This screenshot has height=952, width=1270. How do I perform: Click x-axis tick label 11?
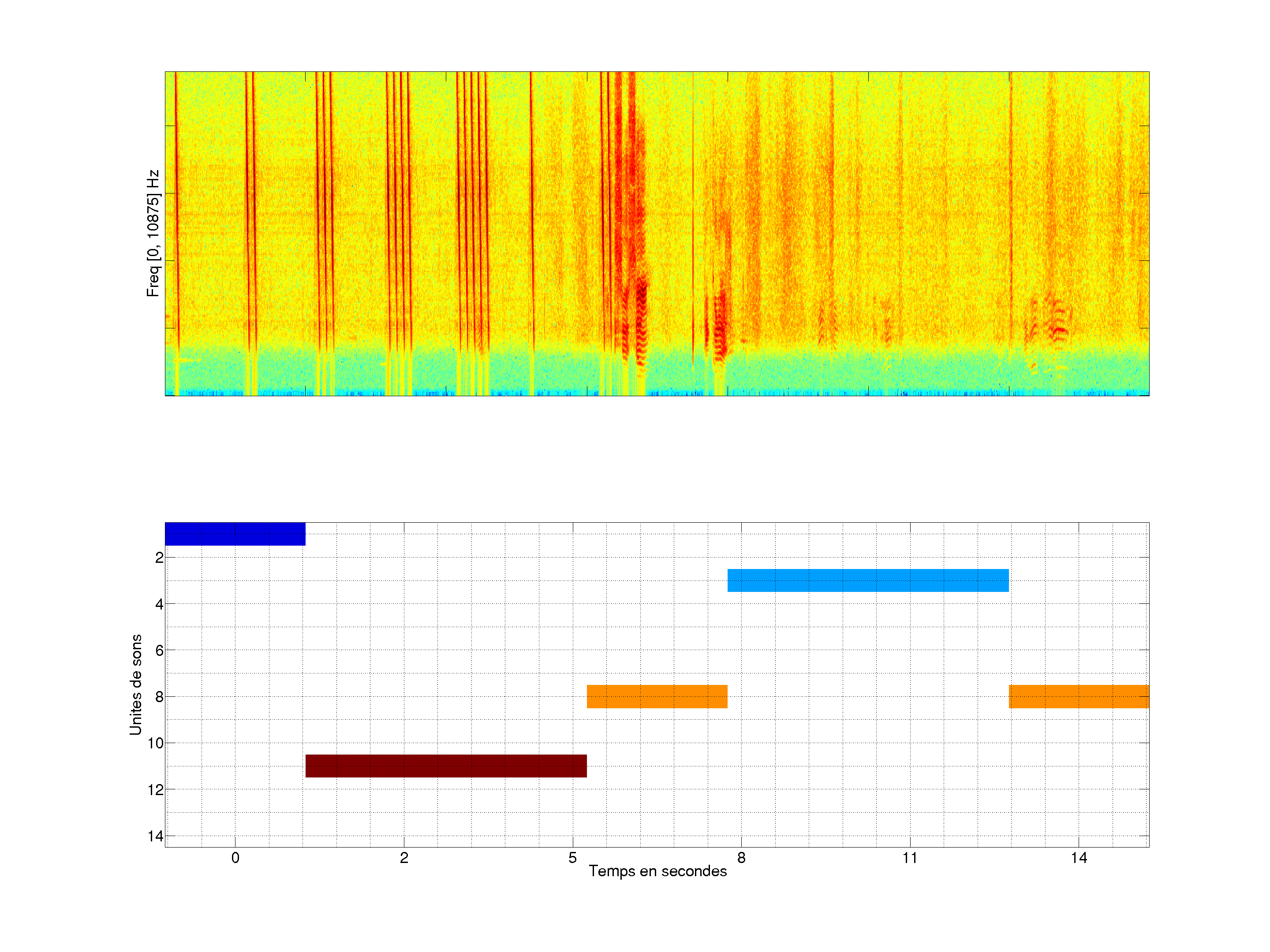point(910,858)
